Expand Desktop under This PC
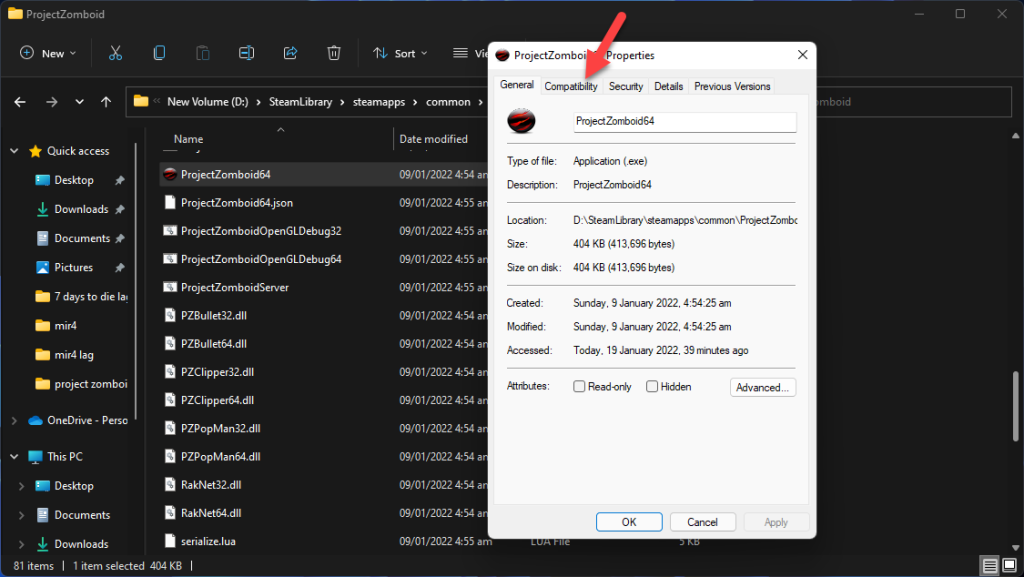Viewport: 1024px width, 577px height. pos(22,486)
